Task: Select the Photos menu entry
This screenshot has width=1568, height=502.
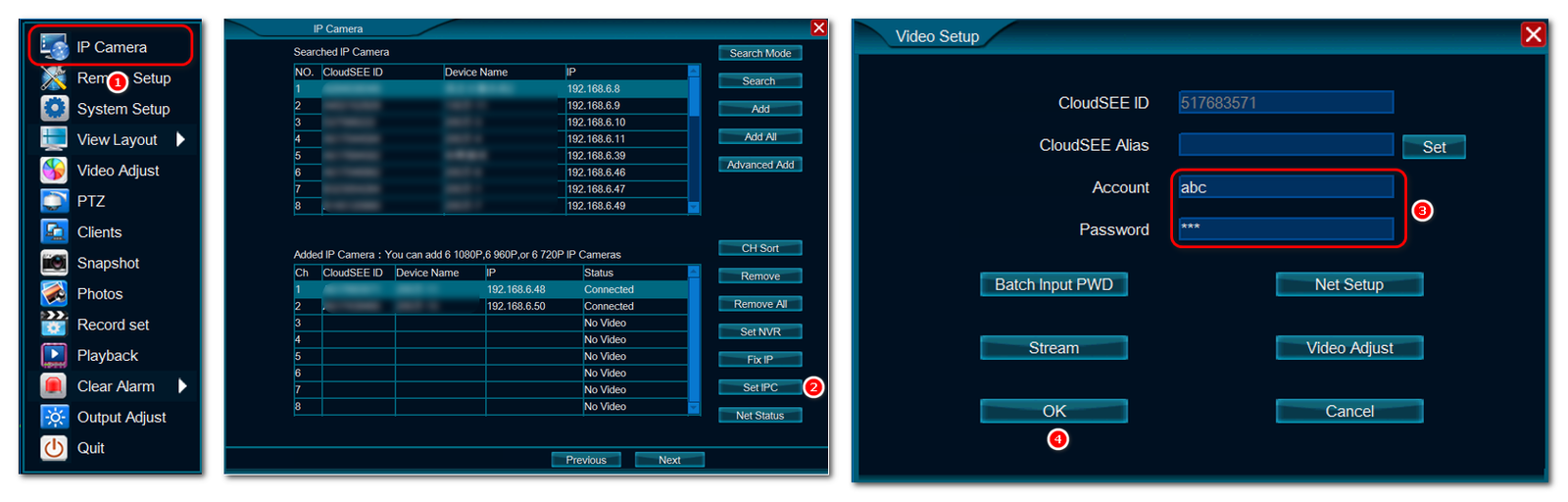Action: pos(99,294)
